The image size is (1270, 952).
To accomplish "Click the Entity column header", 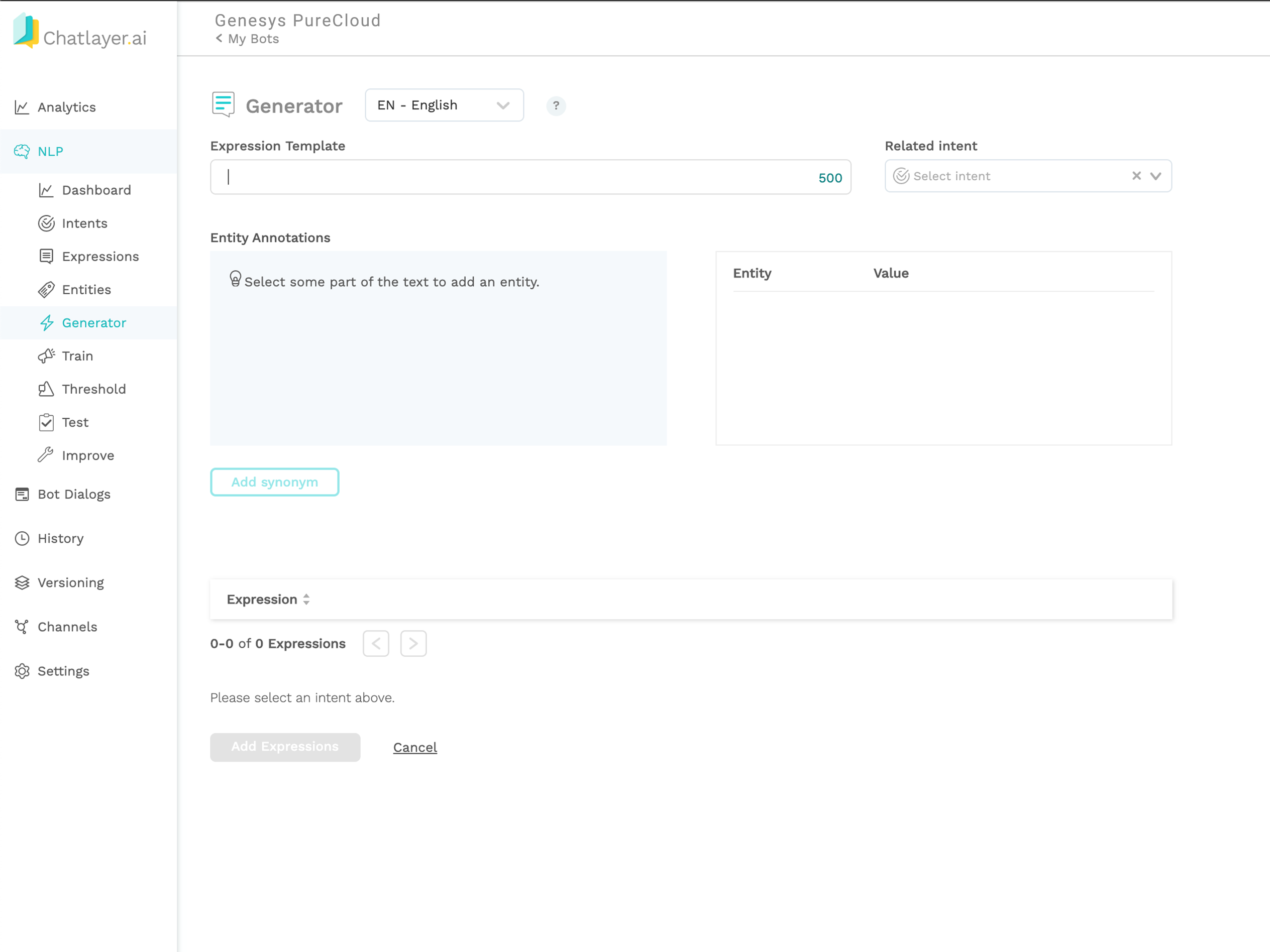I will 752,273.
